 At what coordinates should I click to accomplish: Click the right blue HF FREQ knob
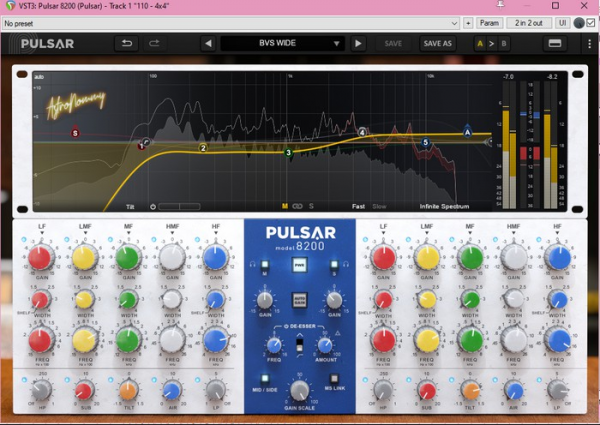[558, 340]
